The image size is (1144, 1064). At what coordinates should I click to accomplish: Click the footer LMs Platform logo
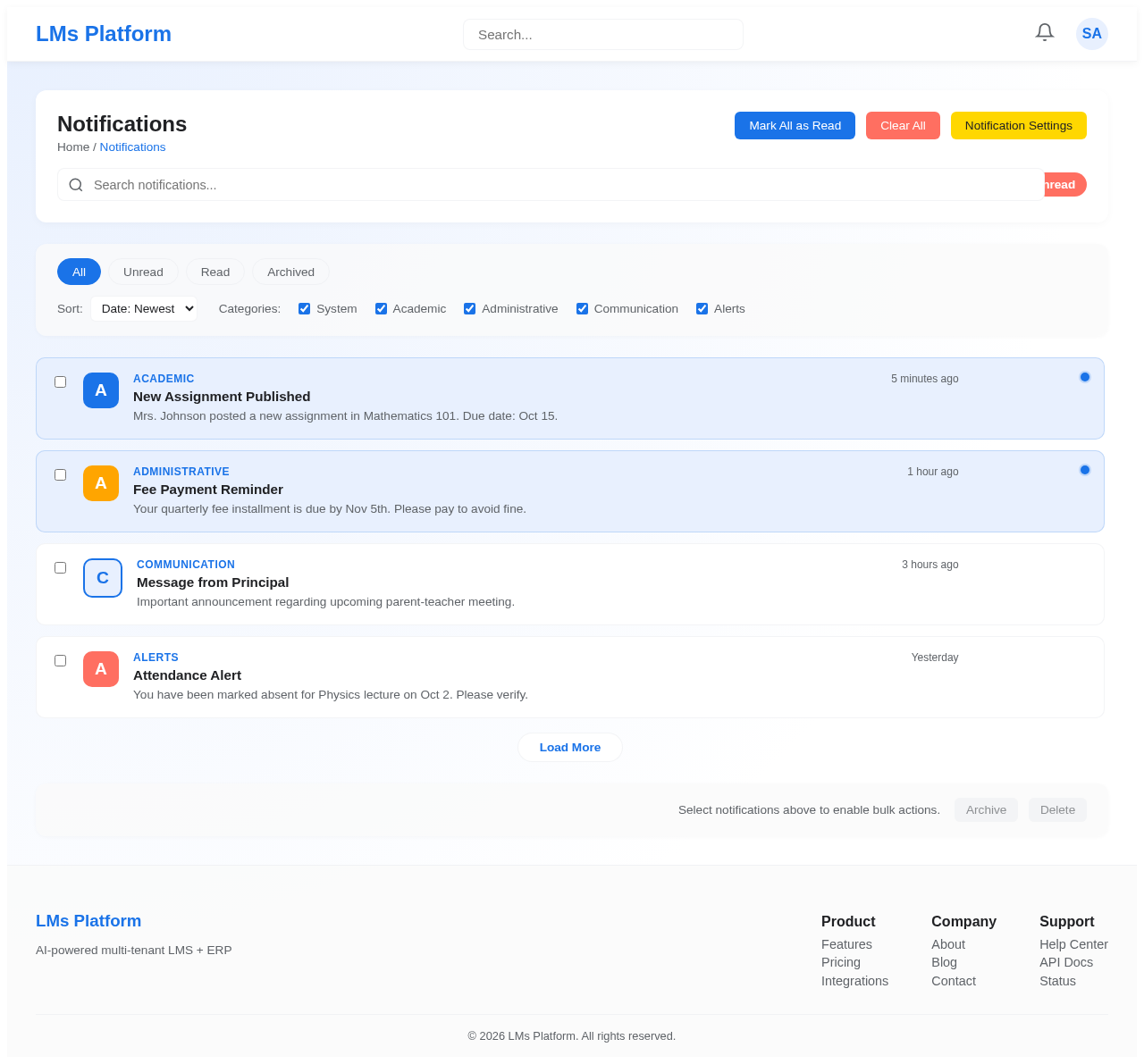click(88, 921)
